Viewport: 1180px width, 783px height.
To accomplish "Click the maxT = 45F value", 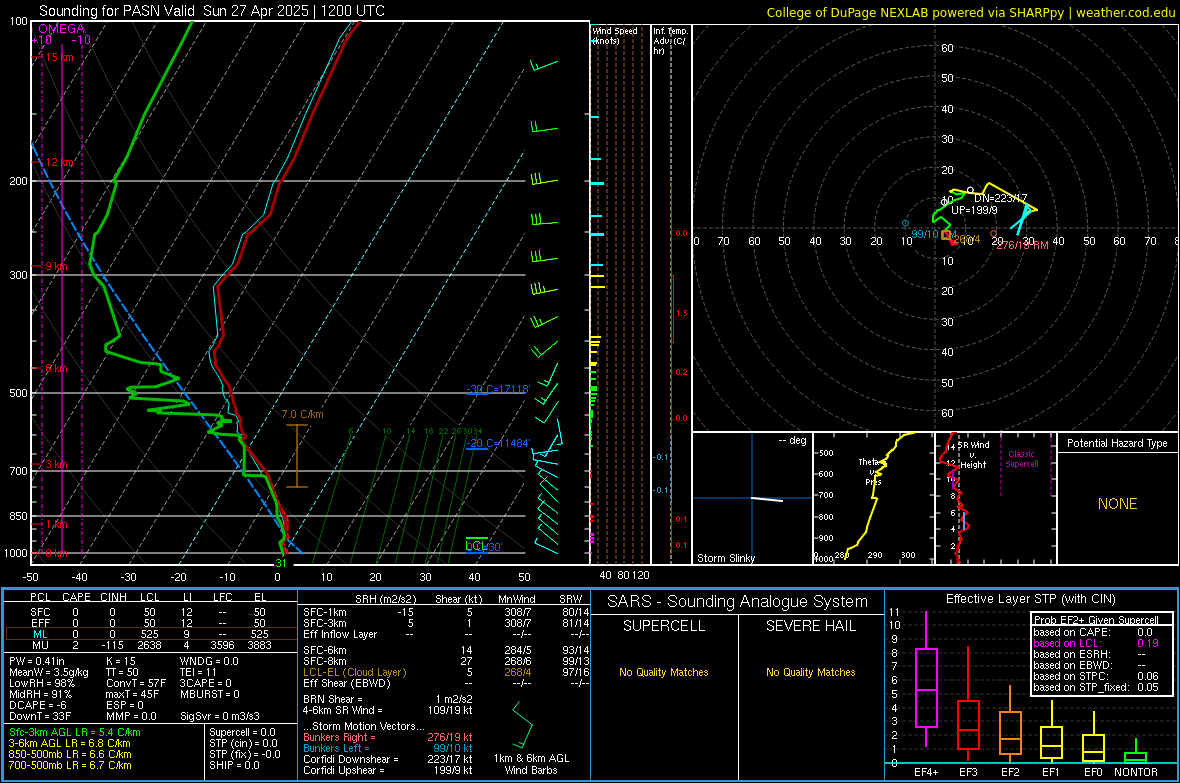I will pyautogui.click(x=132, y=694).
